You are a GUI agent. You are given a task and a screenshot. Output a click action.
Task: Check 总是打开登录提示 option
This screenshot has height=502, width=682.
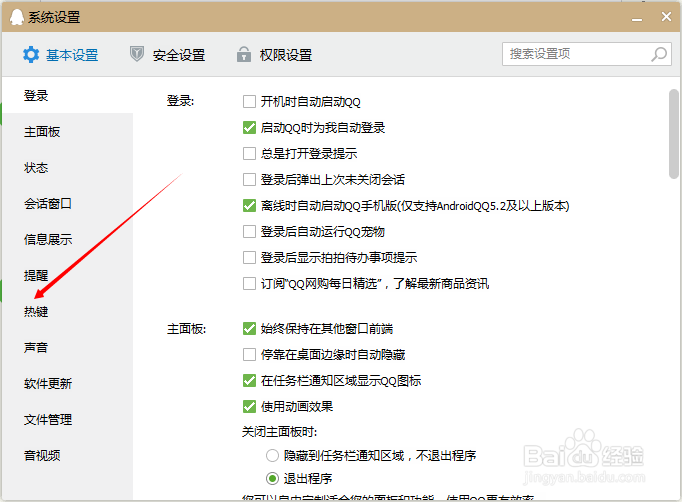[x=249, y=154]
